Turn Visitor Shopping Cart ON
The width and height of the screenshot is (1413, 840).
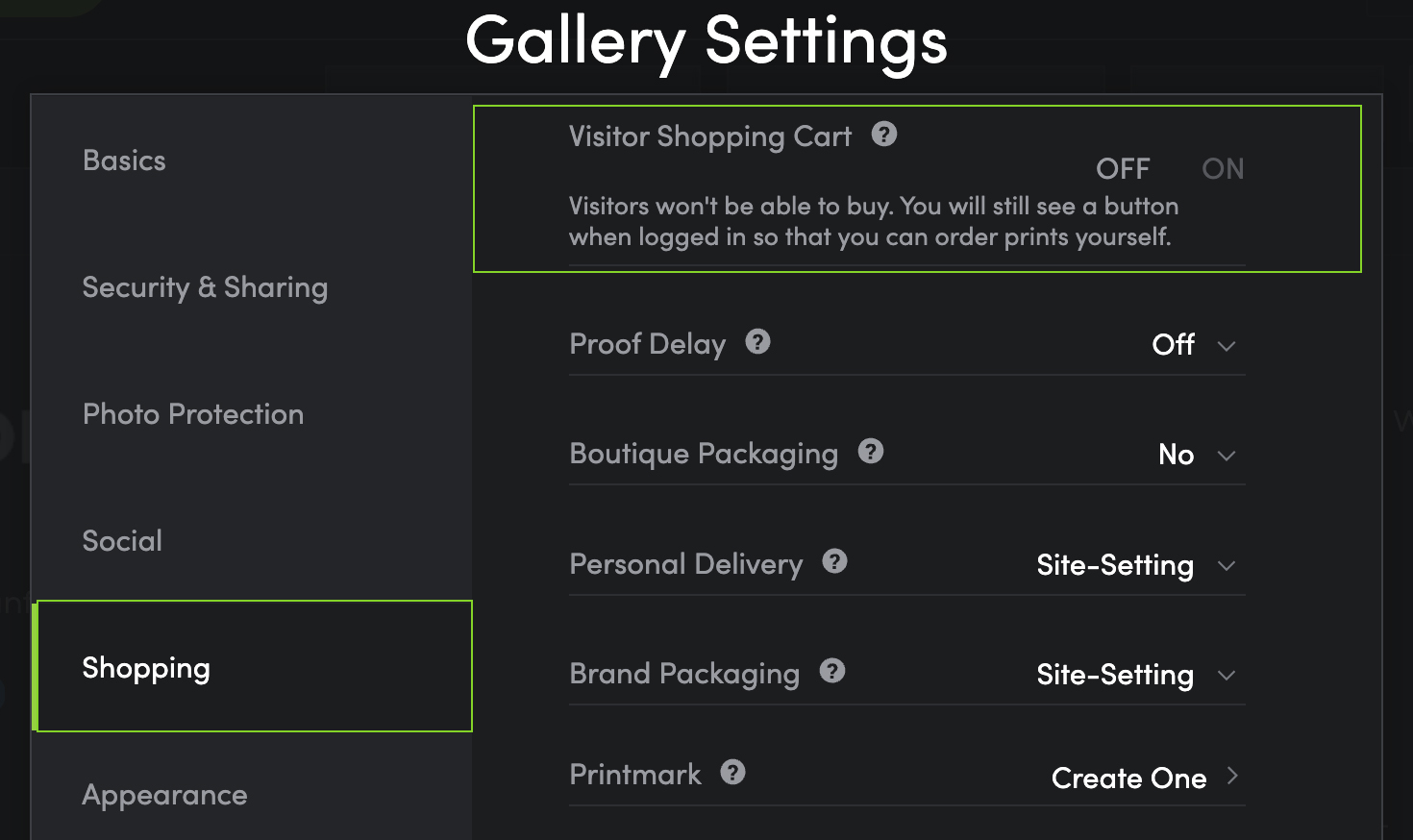[x=1223, y=169]
